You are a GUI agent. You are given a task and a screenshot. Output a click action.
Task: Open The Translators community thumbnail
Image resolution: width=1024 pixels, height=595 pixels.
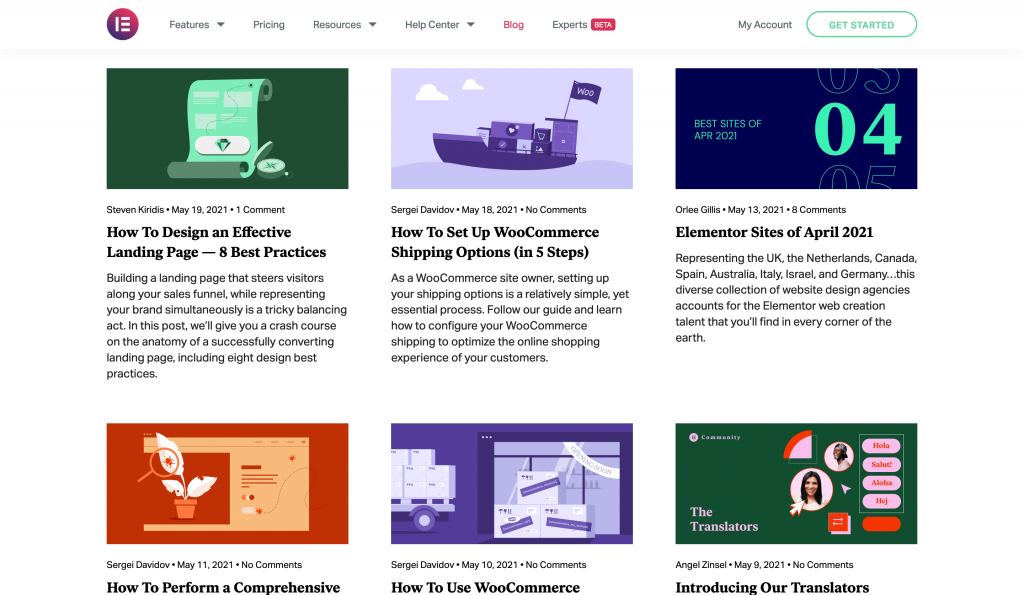pos(795,483)
